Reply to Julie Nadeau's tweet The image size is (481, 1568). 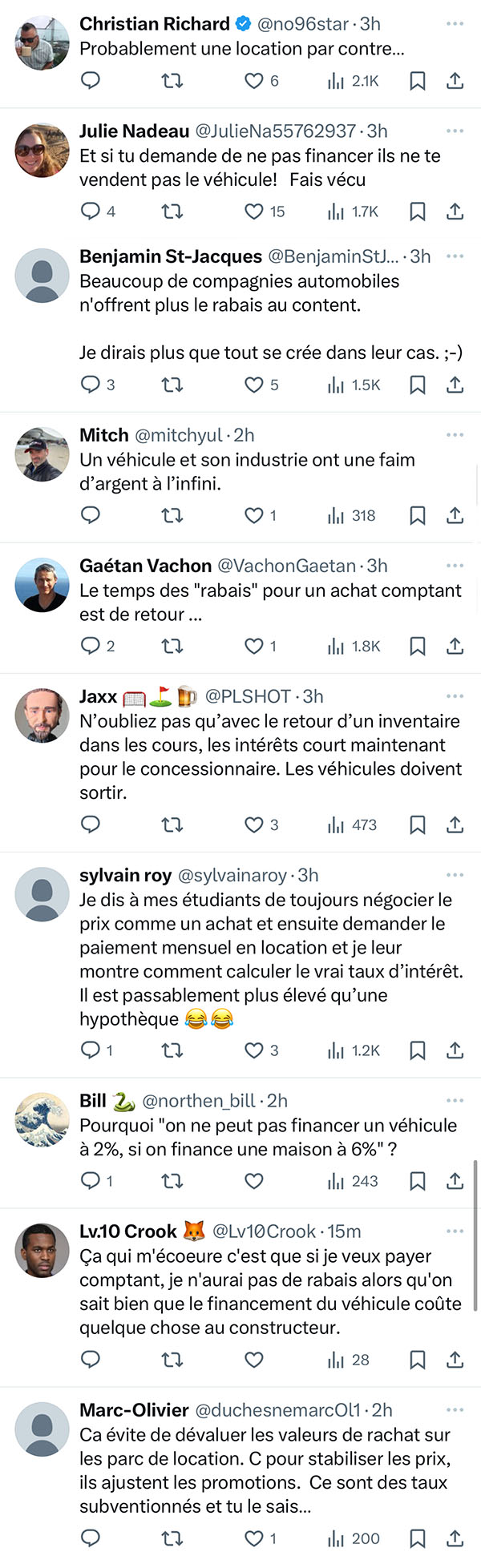click(91, 212)
